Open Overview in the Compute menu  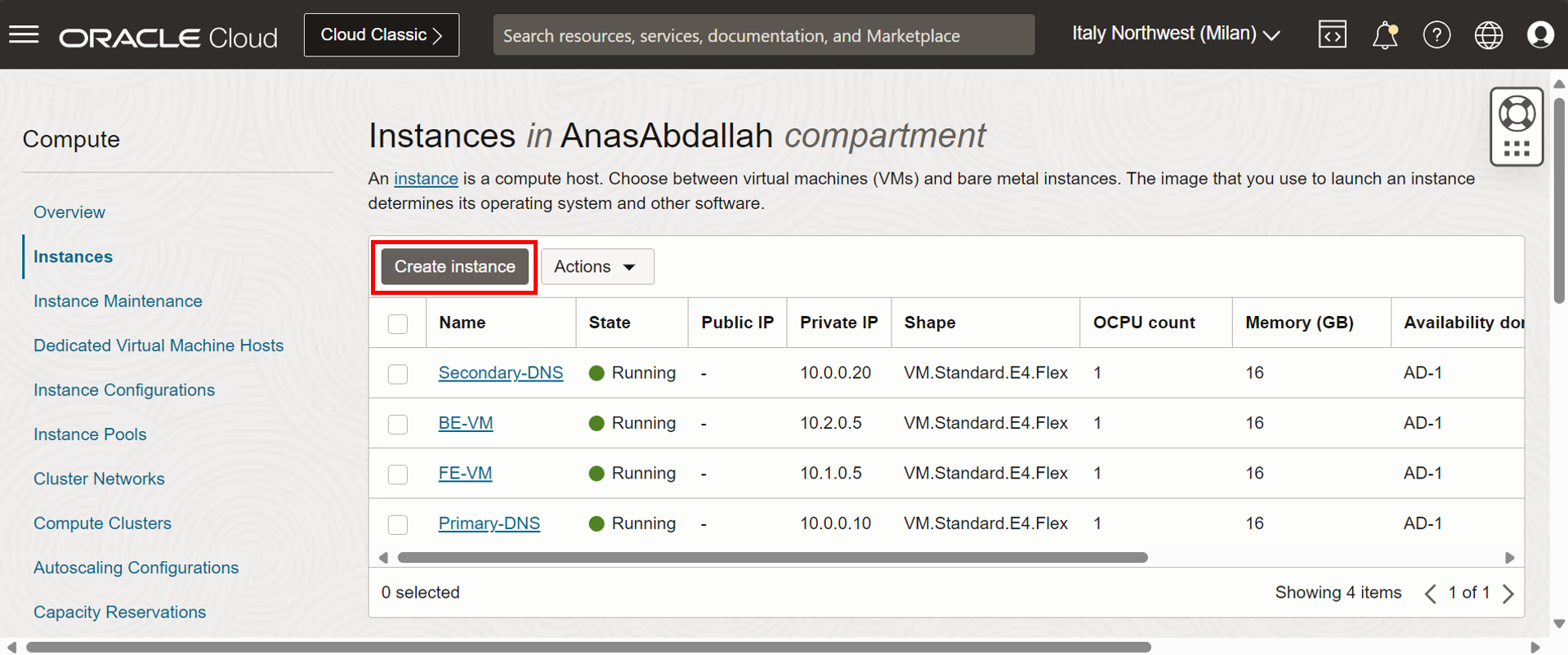(x=69, y=212)
